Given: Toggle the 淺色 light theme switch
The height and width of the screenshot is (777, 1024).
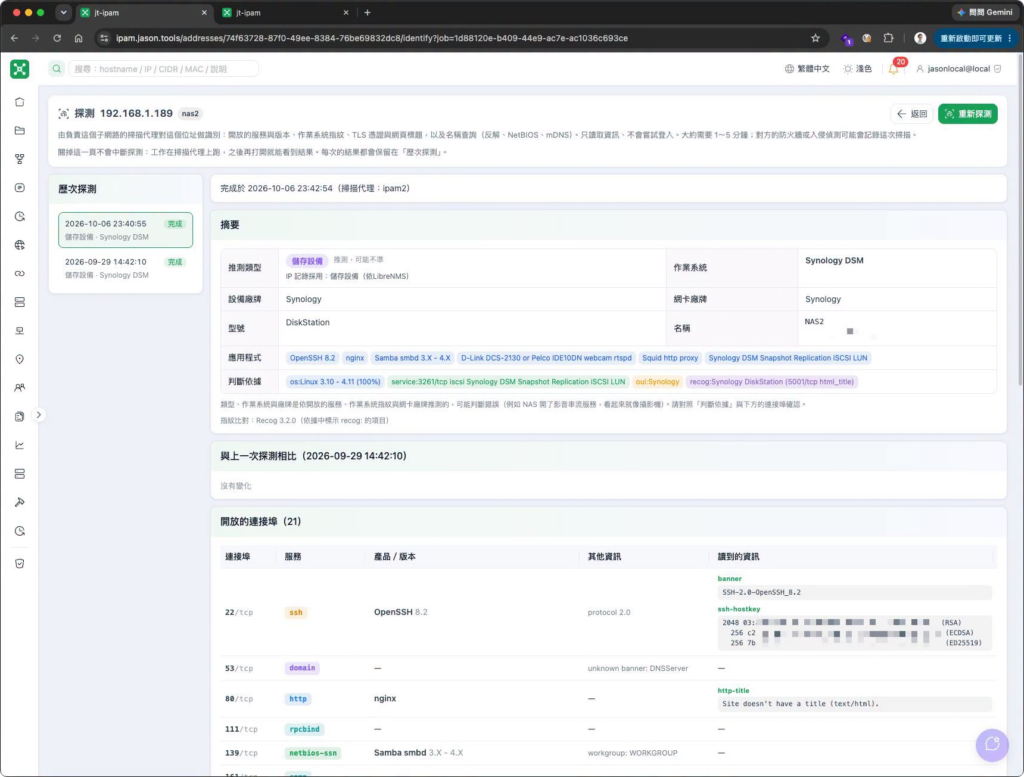Looking at the screenshot, I should coord(857,69).
